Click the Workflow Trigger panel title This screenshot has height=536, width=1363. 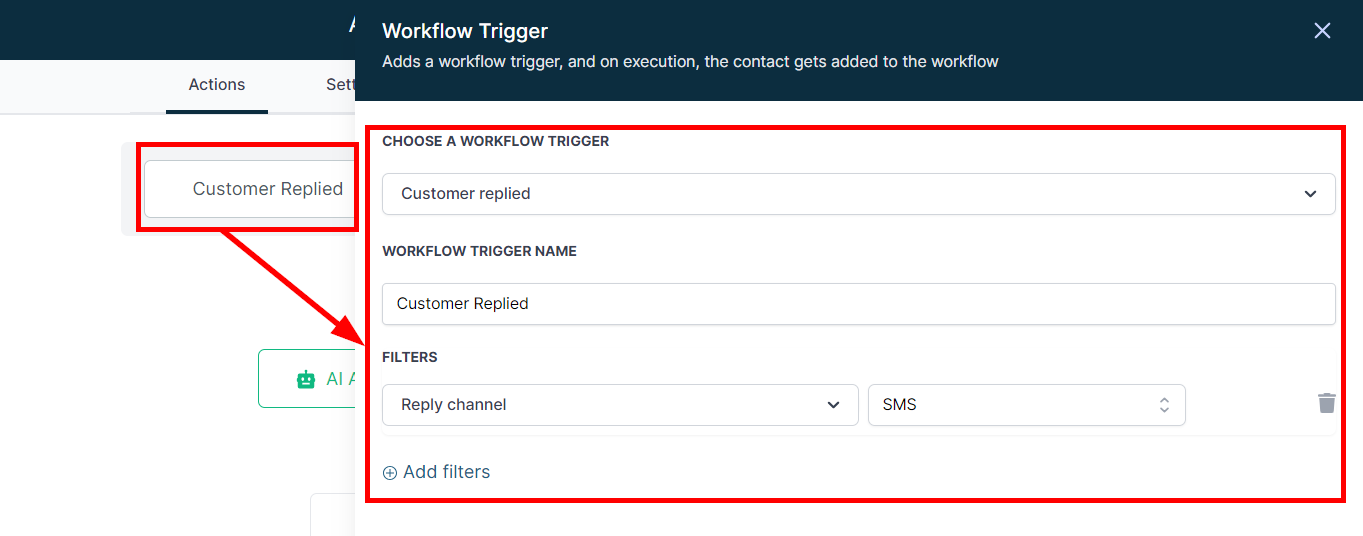(x=465, y=31)
